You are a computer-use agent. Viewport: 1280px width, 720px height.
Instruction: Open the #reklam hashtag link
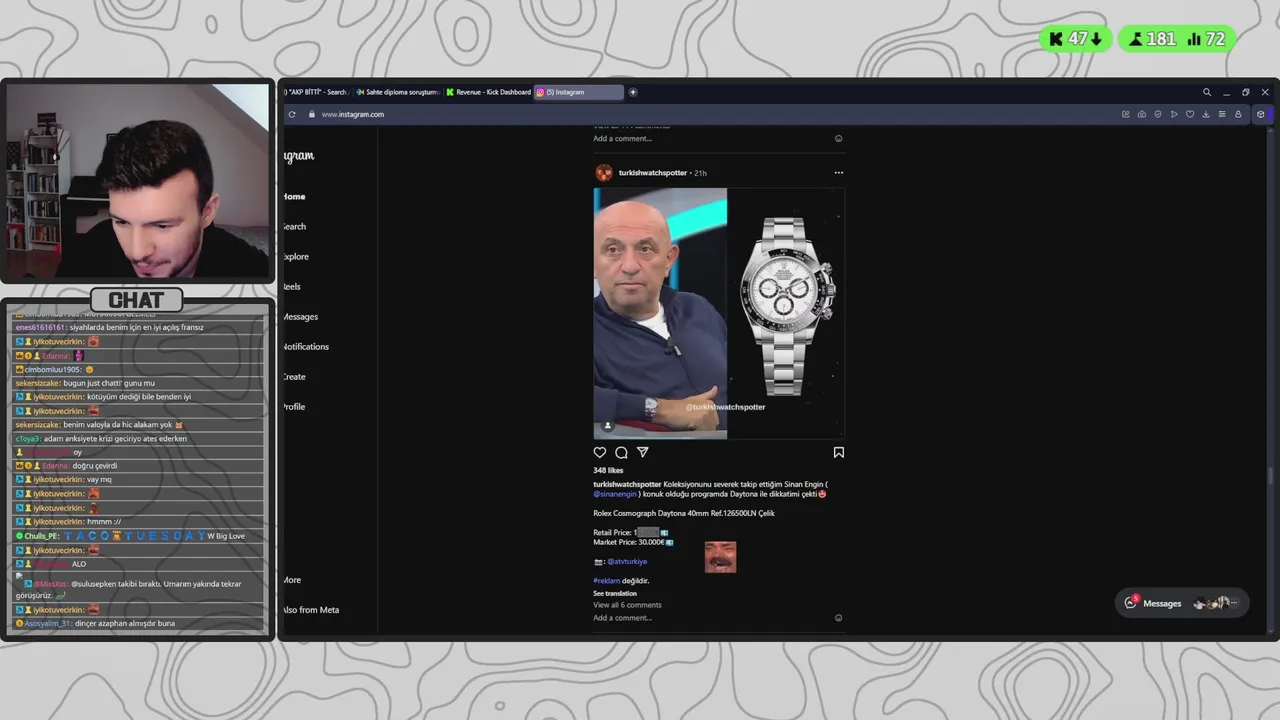(607, 581)
